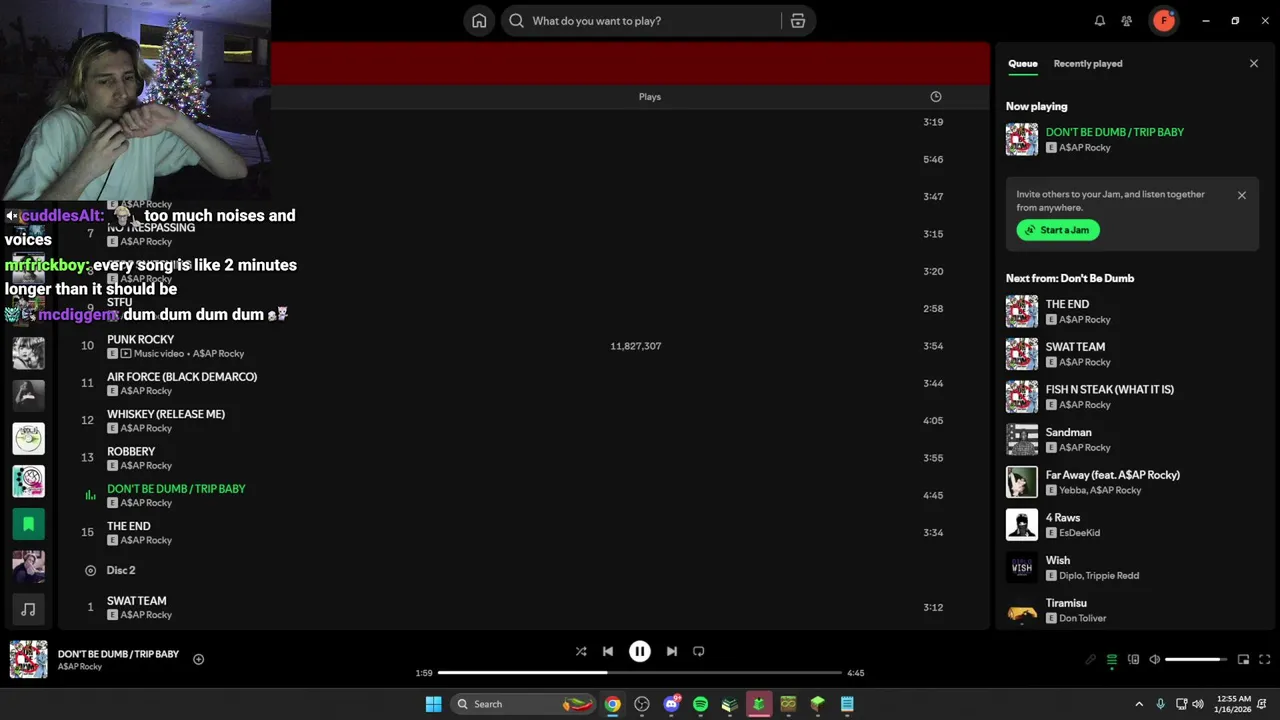Screen dimensions: 1280x720
Task: Skip to next track
Action: point(672,651)
